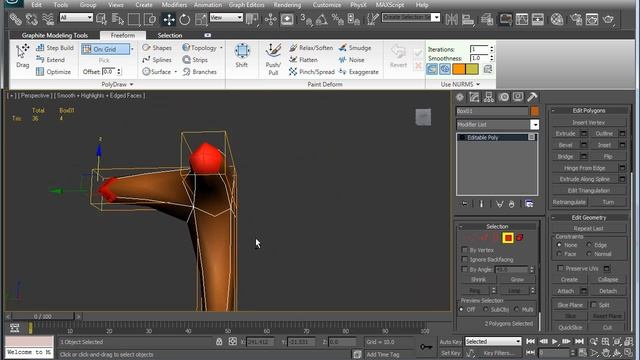640x360 pixels.
Task: Click the Insert Vertex button
Action: coord(588,122)
